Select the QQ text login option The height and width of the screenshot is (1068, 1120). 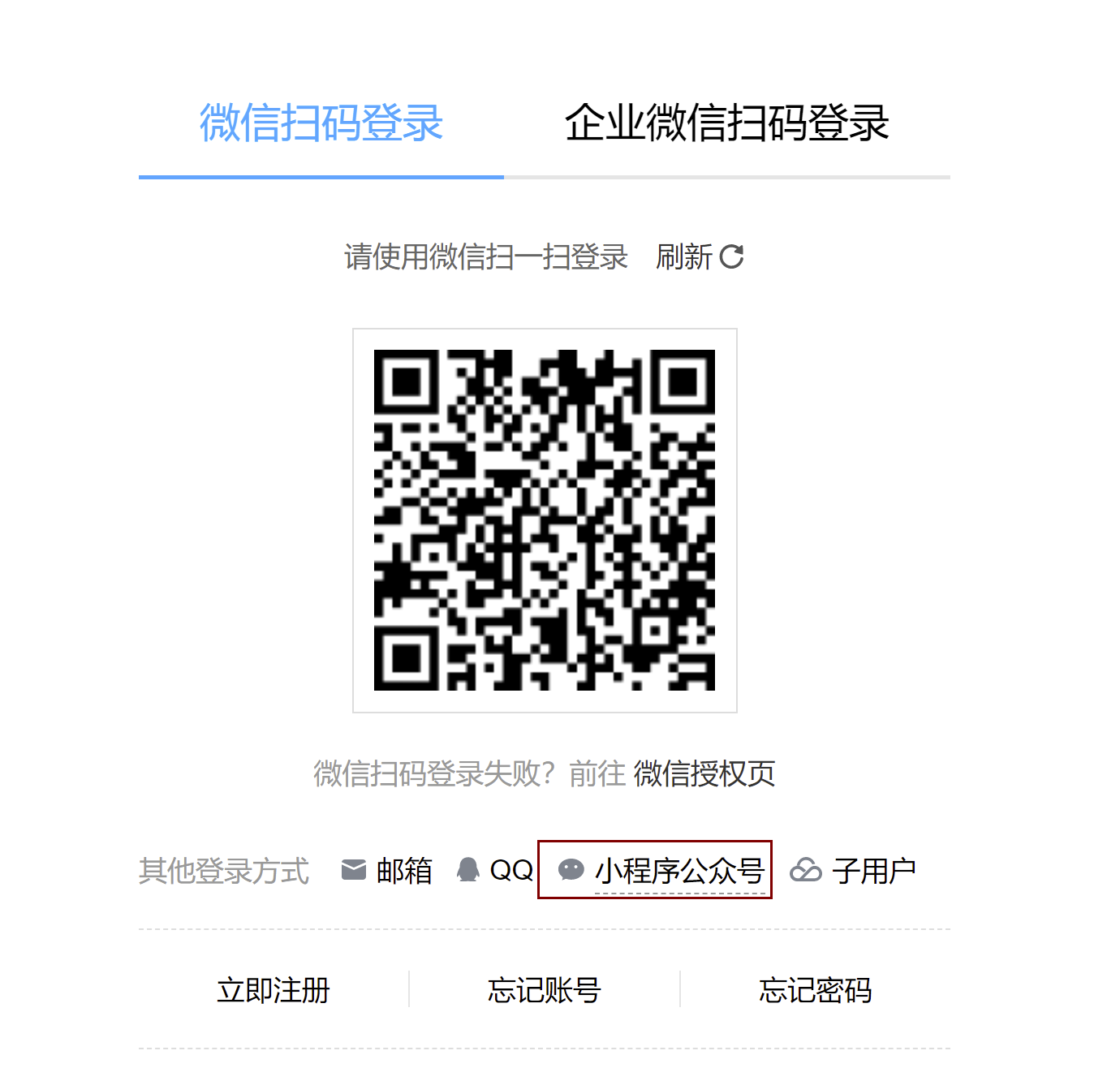coord(511,871)
